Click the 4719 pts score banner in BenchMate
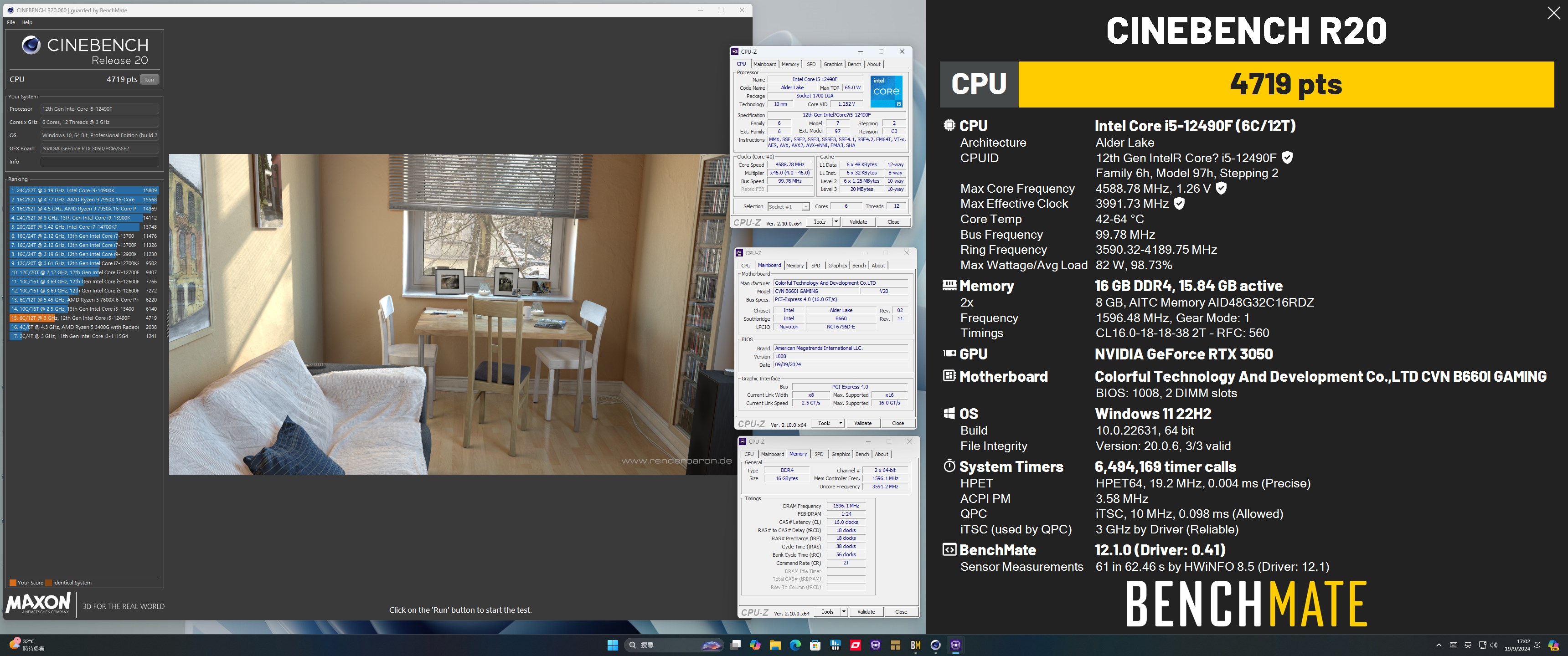 [x=1285, y=84]
